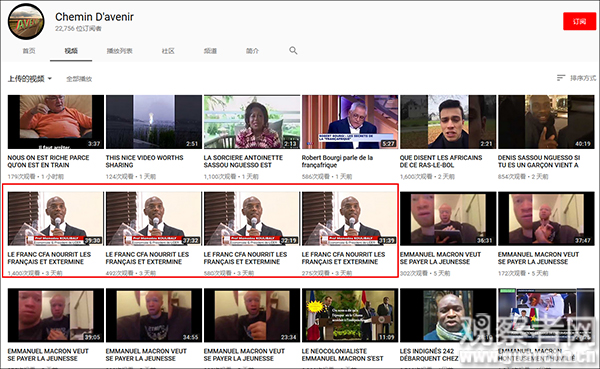Click Franc CFA title with 275 views

tap(343, 258)
